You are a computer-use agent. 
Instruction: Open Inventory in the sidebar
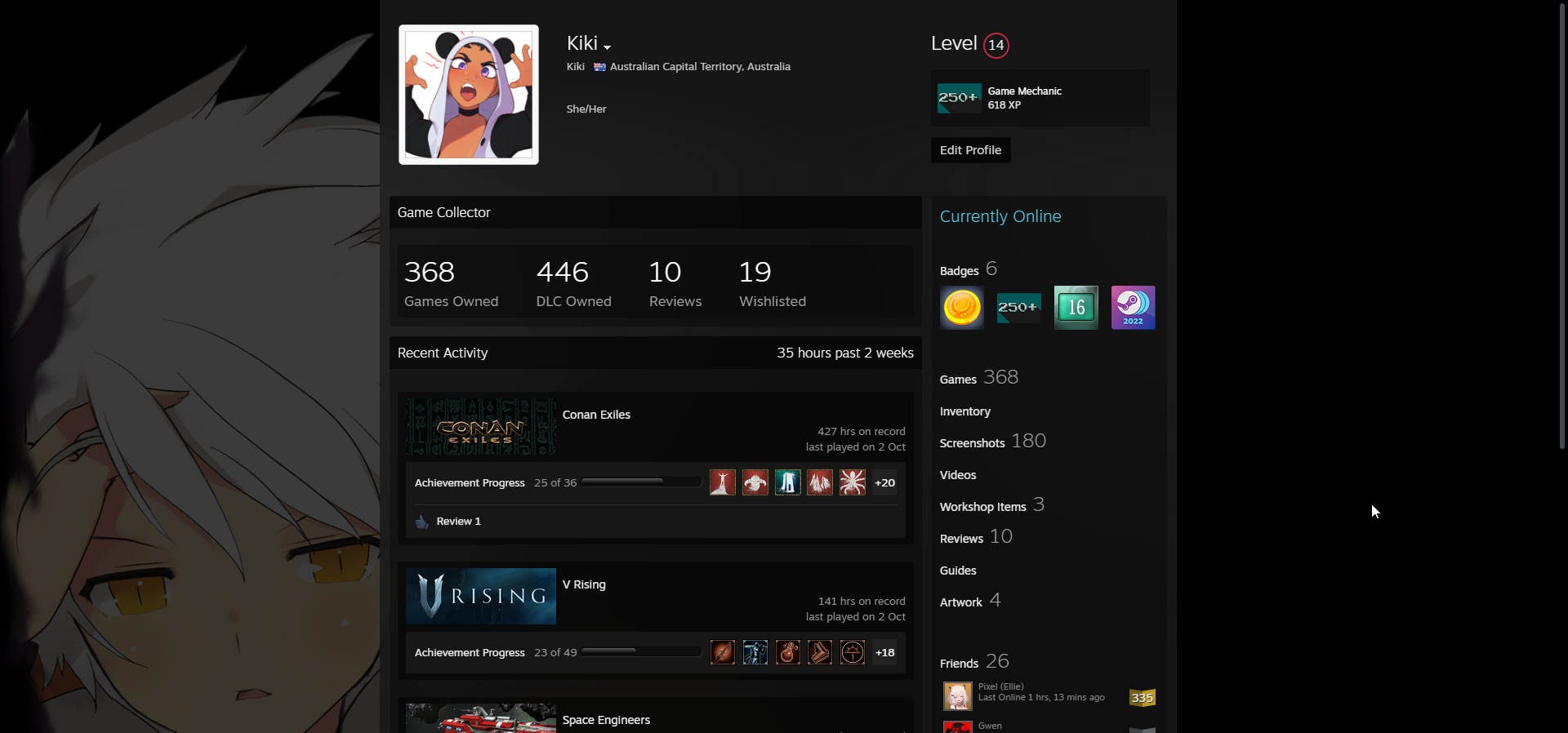point(965,411)
